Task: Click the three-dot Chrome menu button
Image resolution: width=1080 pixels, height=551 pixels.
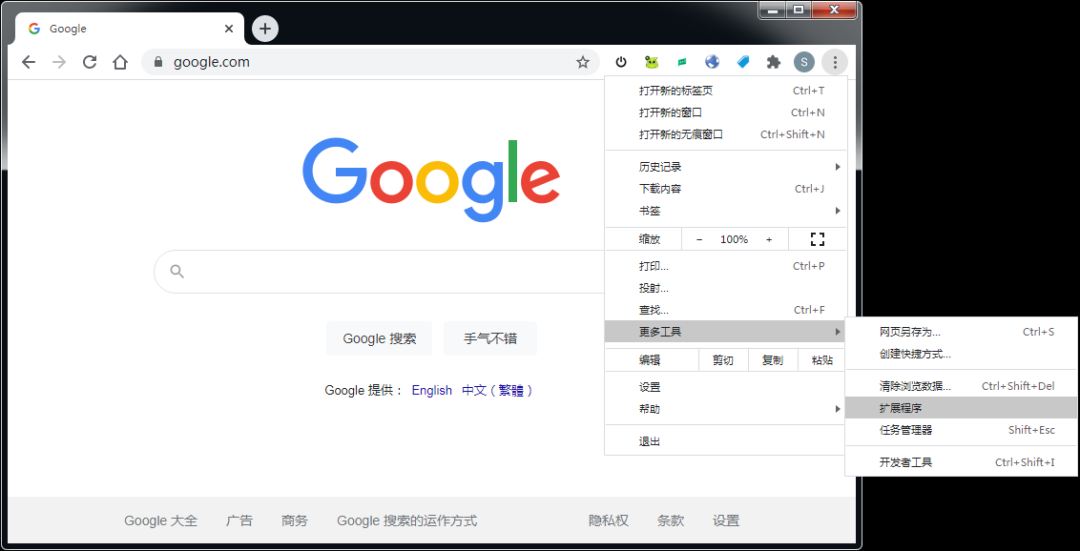Action: (x=835, y=63)
